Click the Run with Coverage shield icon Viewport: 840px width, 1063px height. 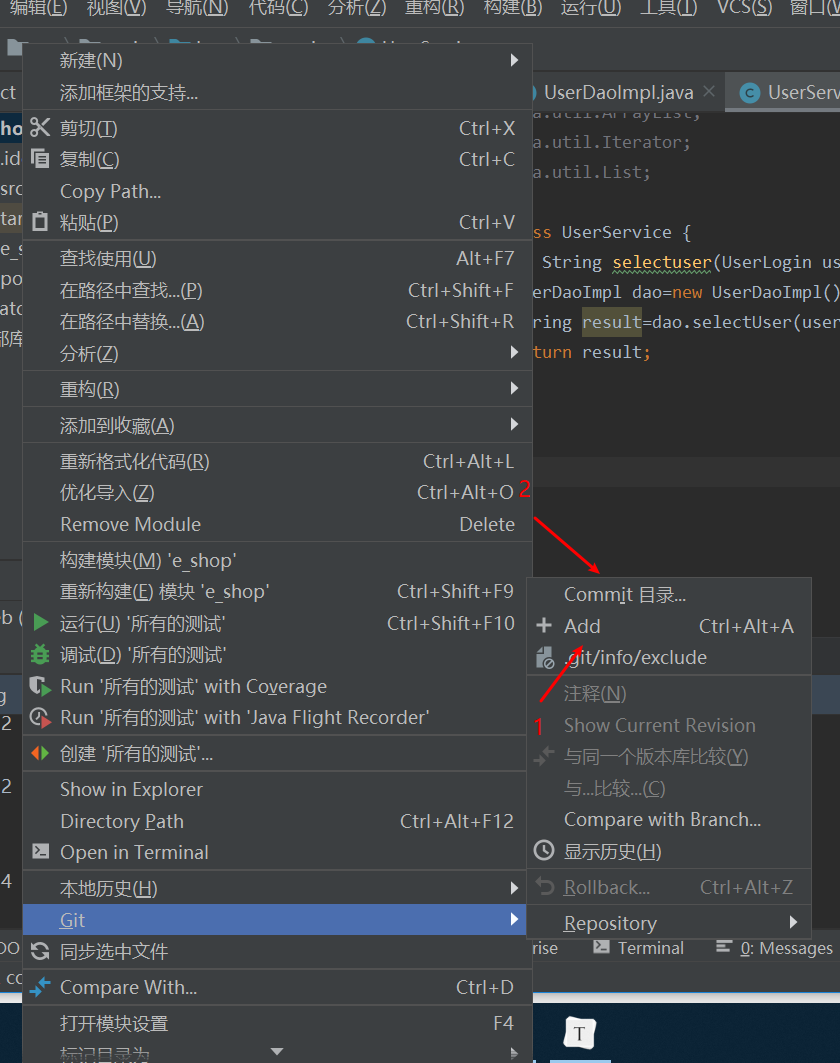(40, 686)
